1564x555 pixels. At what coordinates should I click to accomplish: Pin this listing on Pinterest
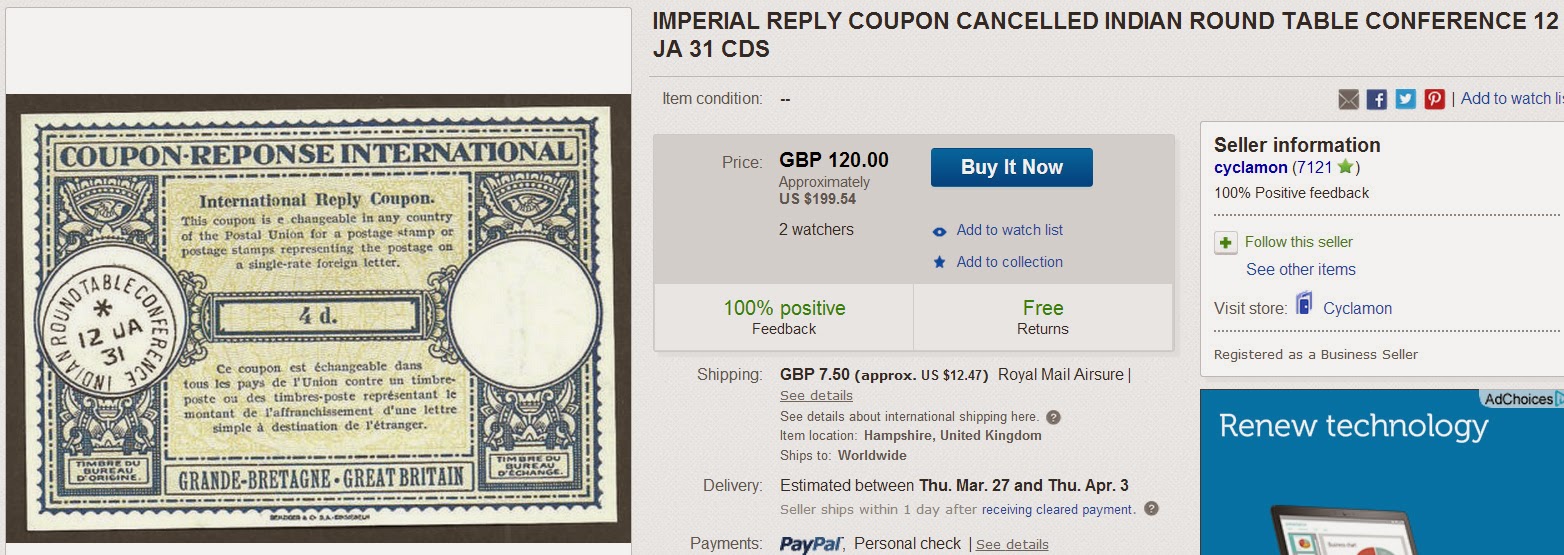pyautogui.click(x=1435, y=99)
